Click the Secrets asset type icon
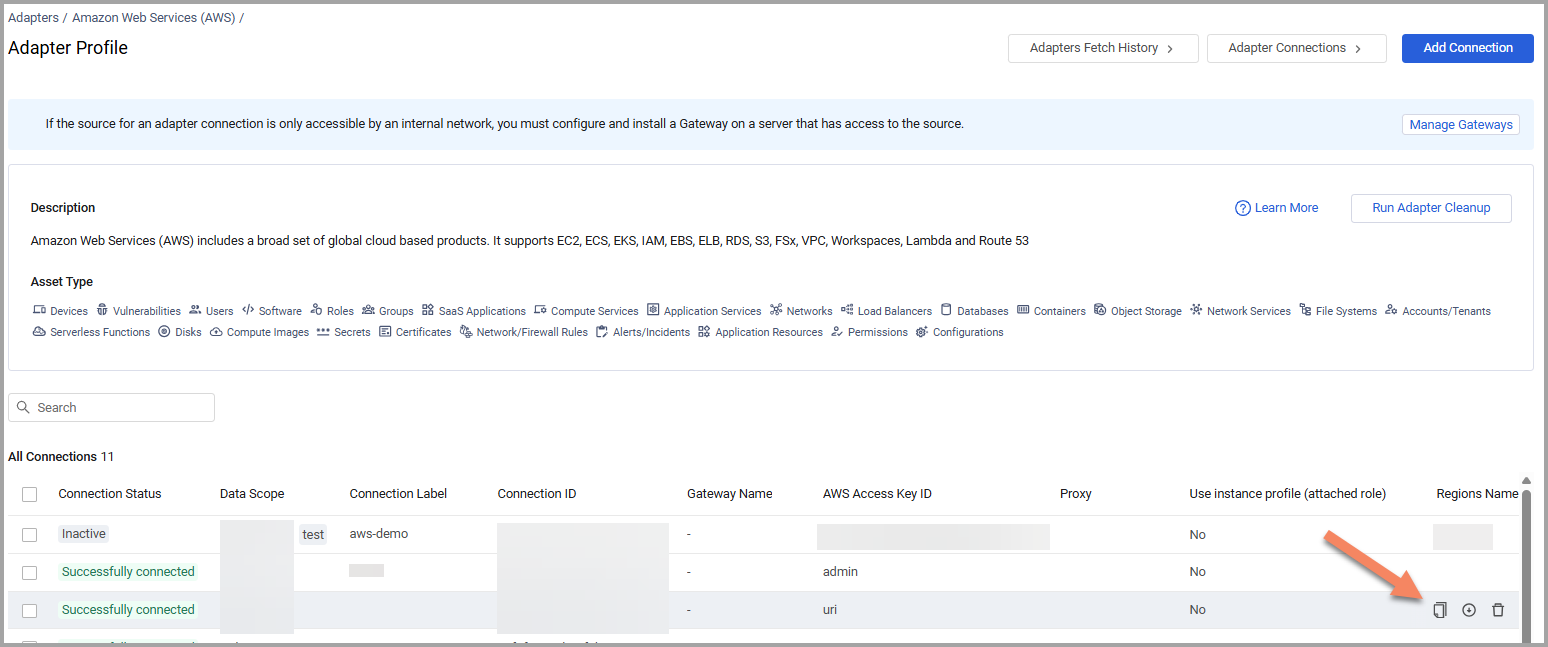 tap(323, 331)
